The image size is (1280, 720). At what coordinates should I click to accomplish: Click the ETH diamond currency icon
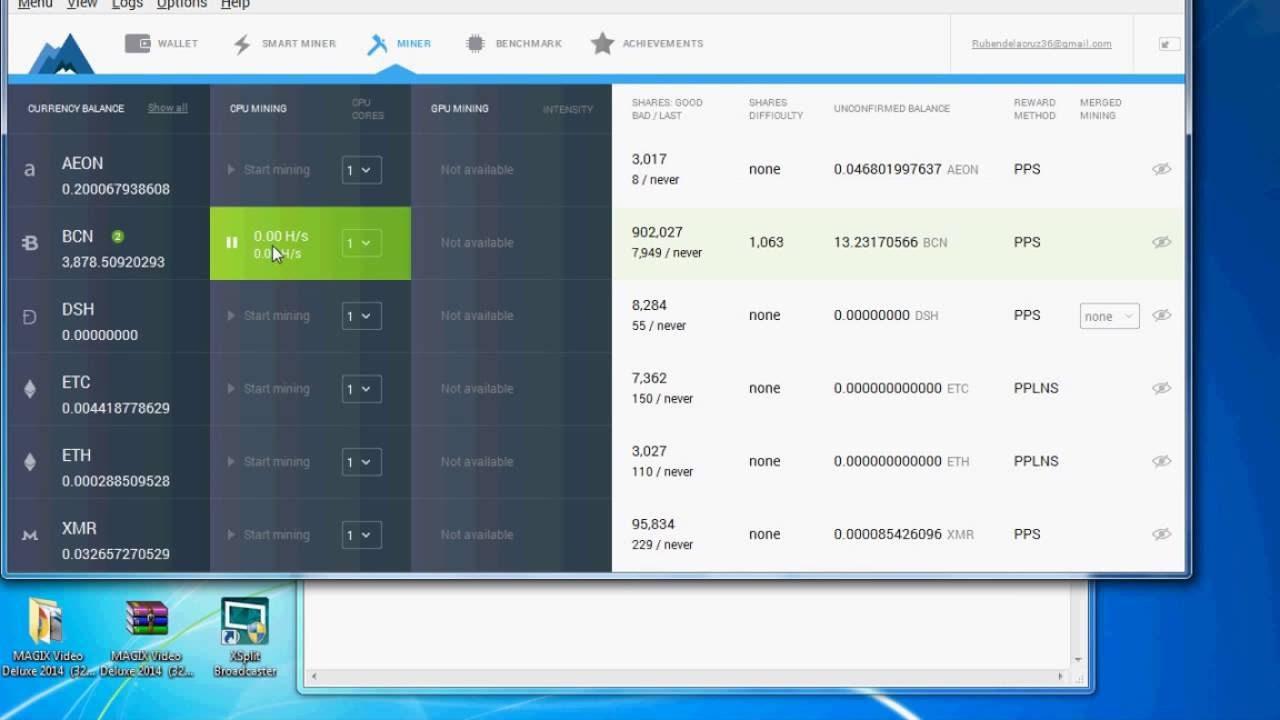pos(30,462)
